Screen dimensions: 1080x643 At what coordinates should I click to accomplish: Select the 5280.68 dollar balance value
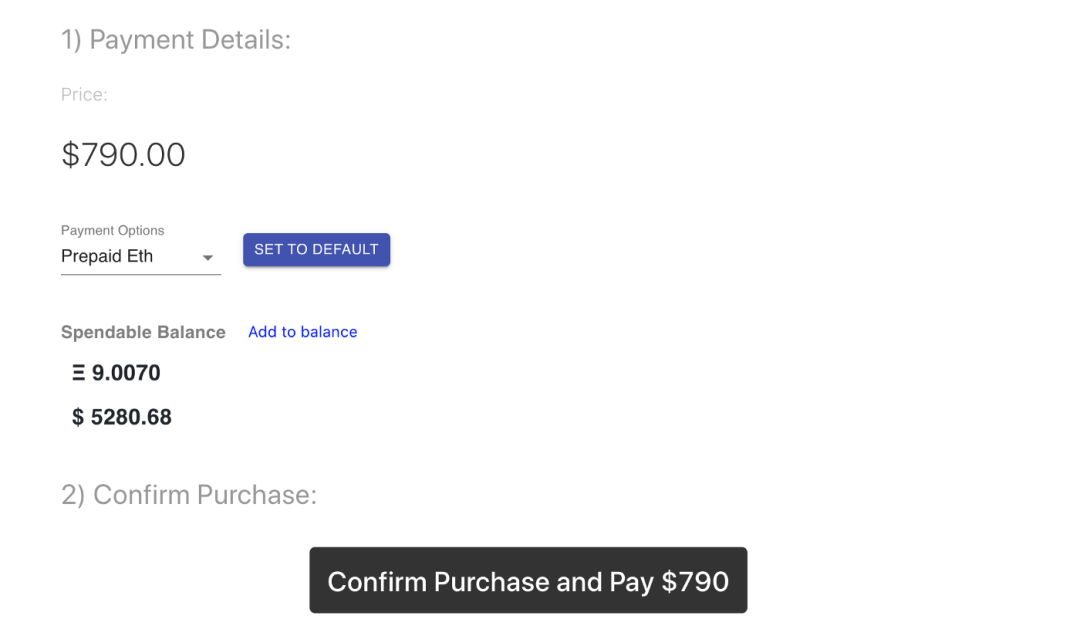pos(131,418)
